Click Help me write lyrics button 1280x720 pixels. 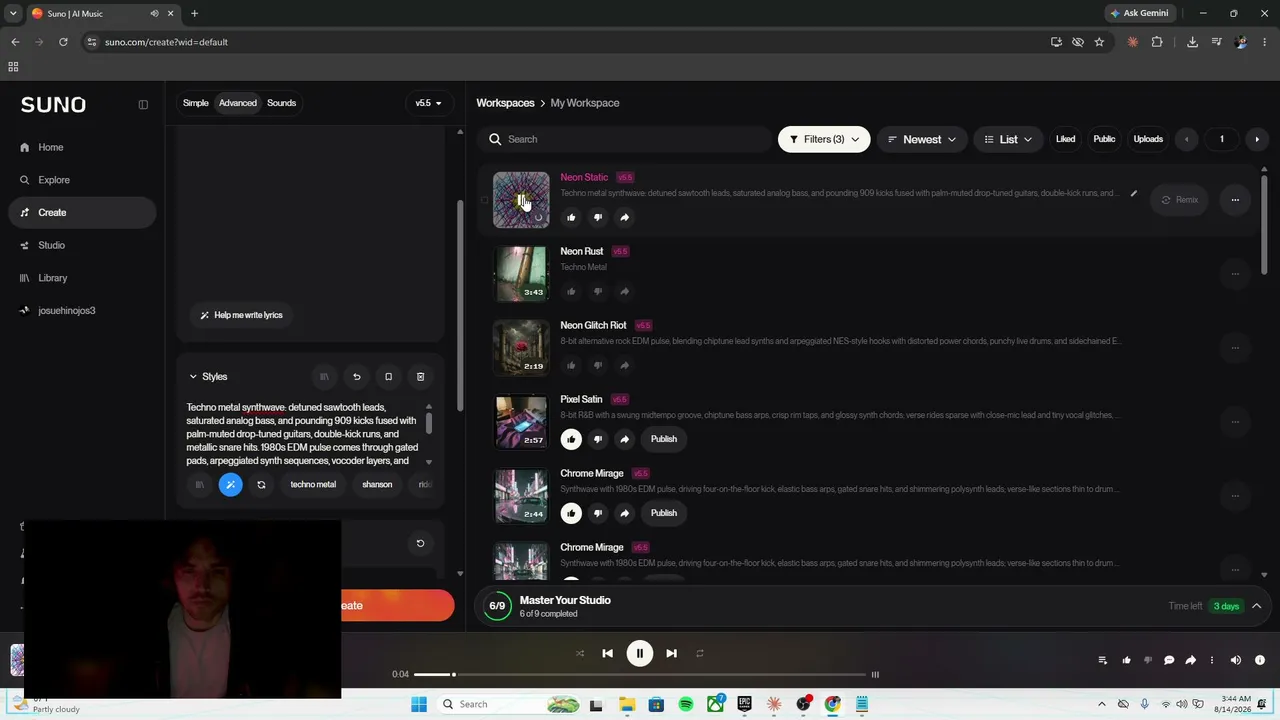(x=241, y=315)
